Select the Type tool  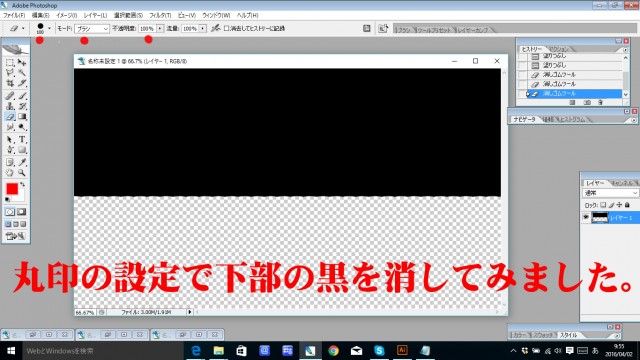point(22,140)
